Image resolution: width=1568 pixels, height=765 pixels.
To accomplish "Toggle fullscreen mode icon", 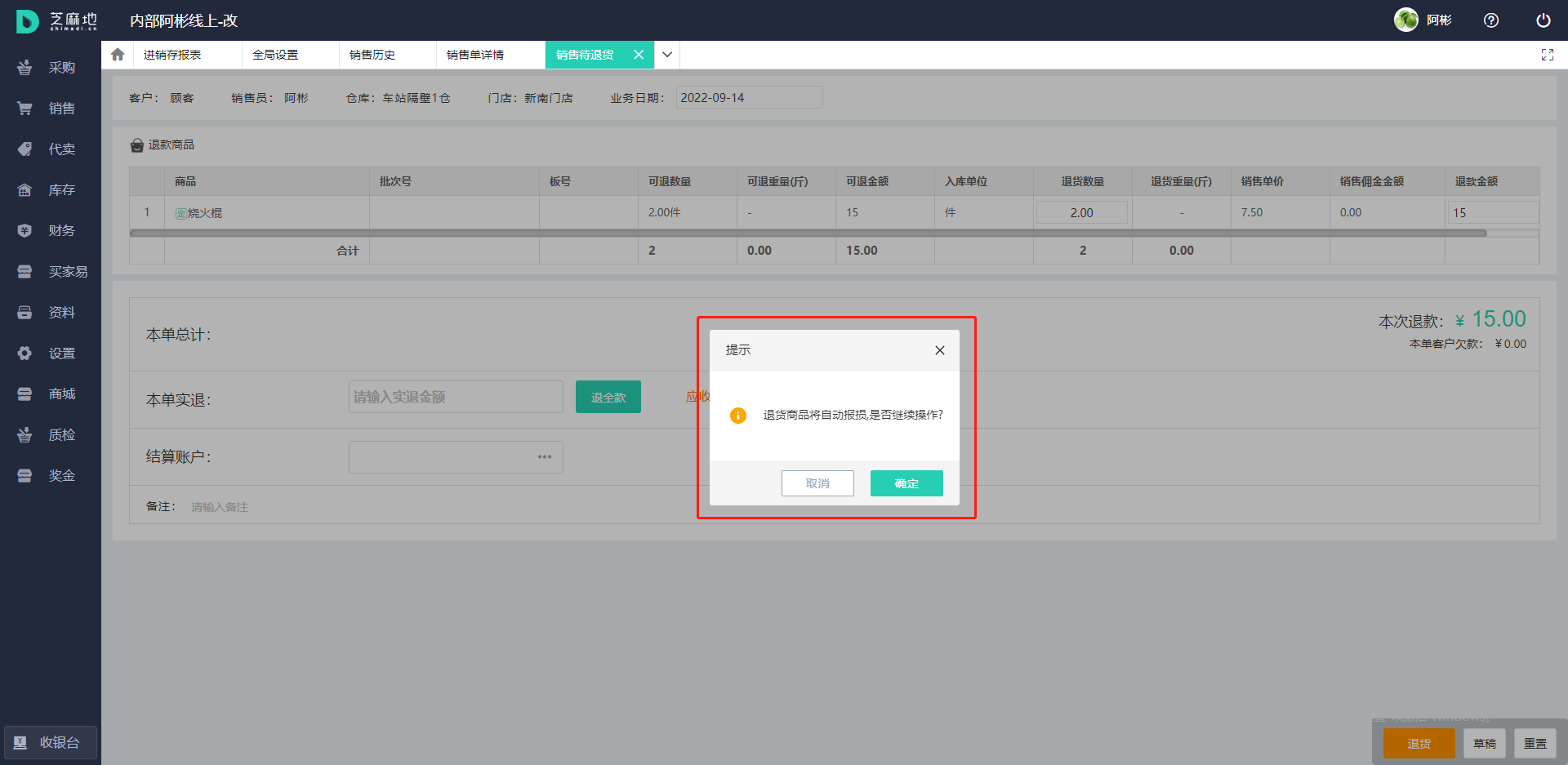I will click(1548, 55).
